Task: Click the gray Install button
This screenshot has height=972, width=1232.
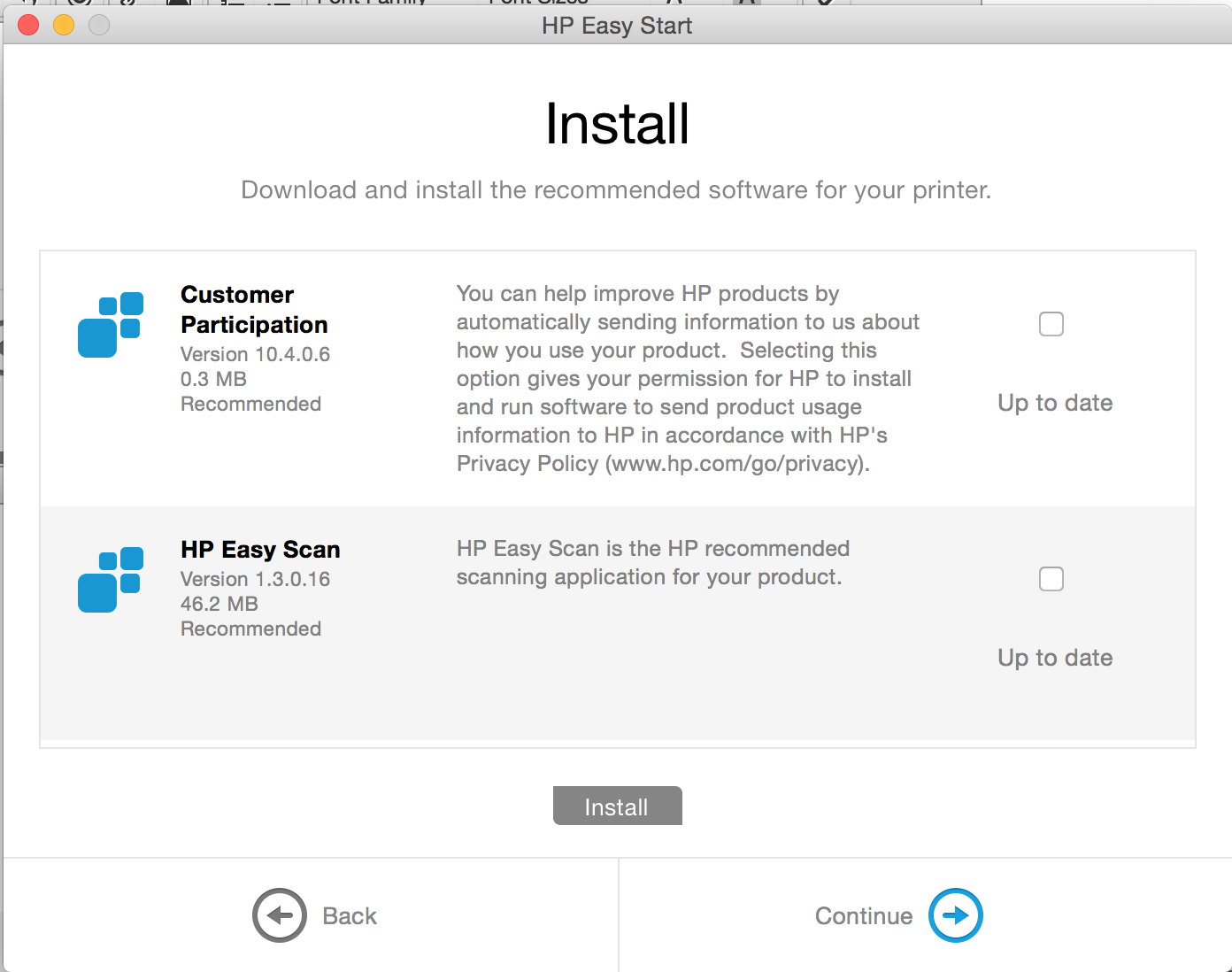Action: click(617, 806)
